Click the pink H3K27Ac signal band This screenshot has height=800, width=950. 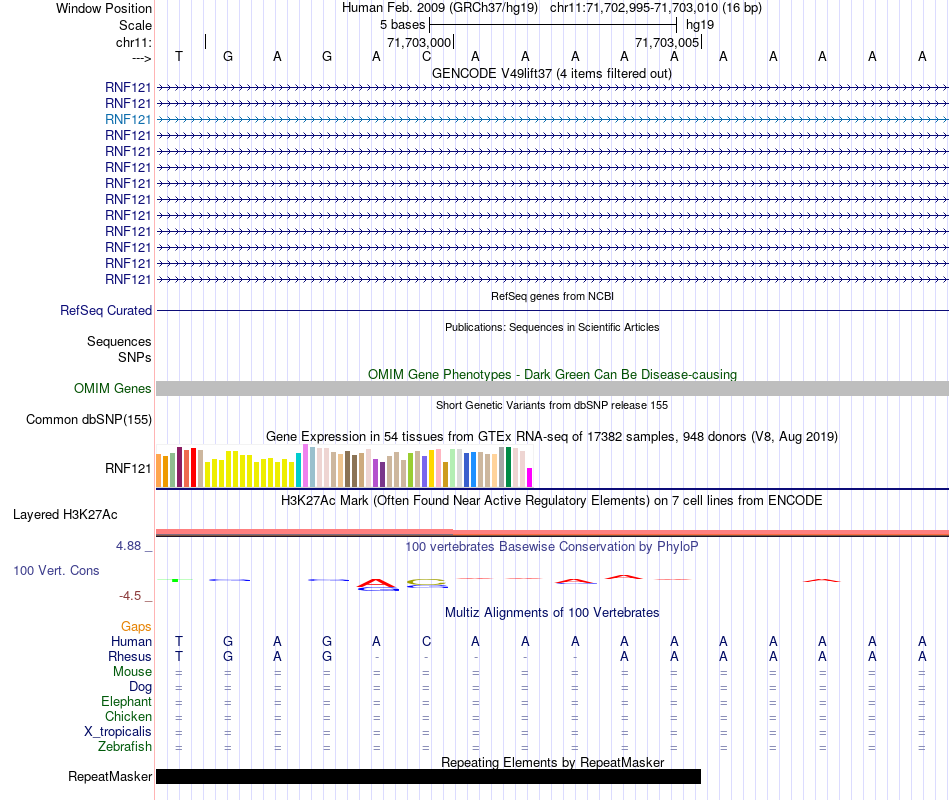552,533
